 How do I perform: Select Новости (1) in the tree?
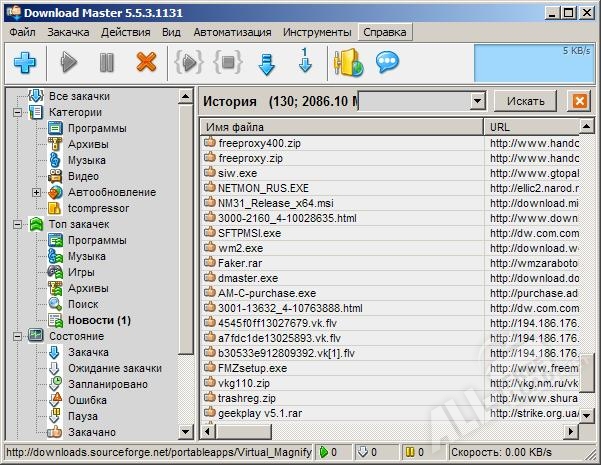[x=98, y=320]
